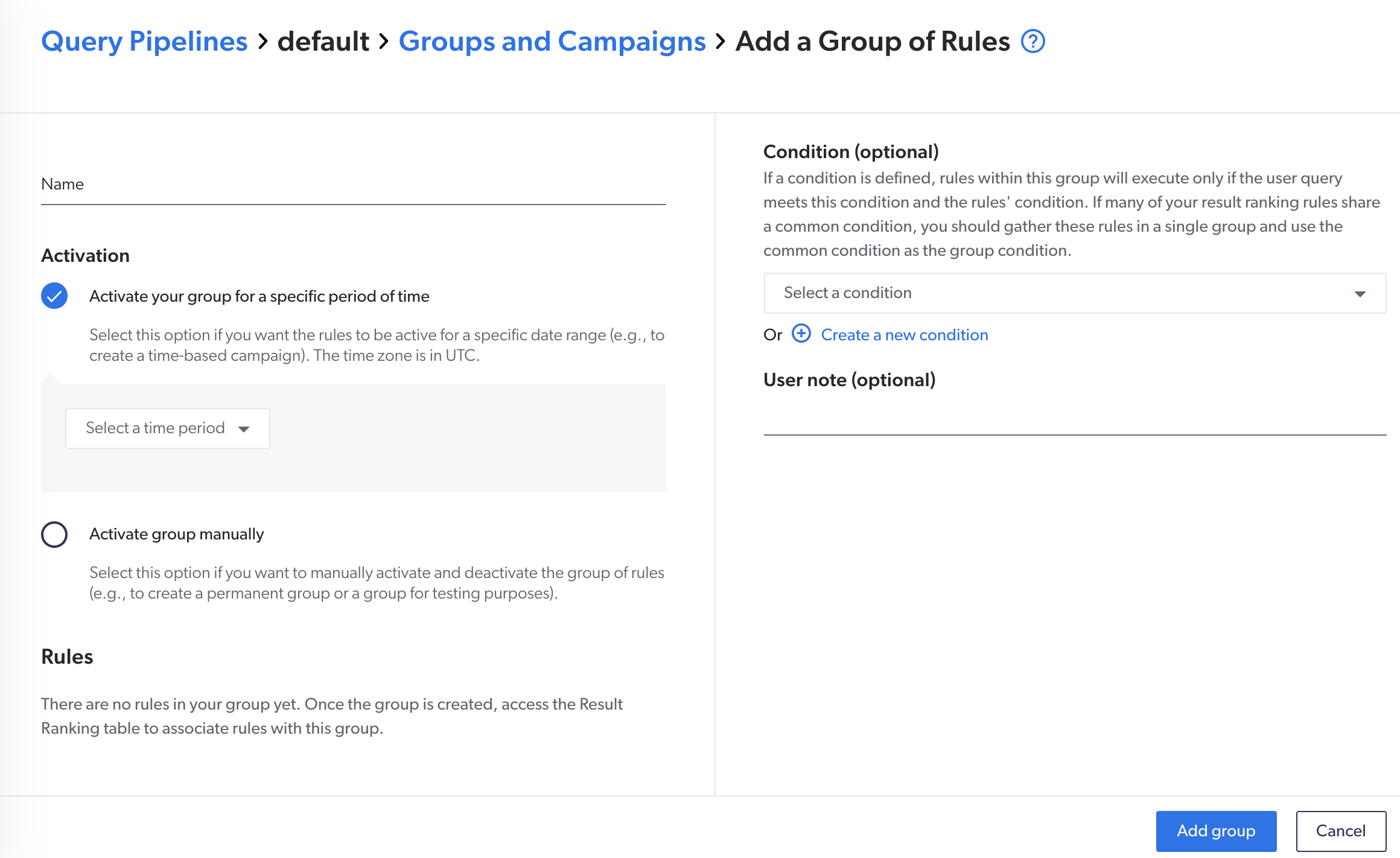Image resolution: width=1400 pixels, height=858 pixels.
Task: Click the time period dropdown caret
Action: 244,429
